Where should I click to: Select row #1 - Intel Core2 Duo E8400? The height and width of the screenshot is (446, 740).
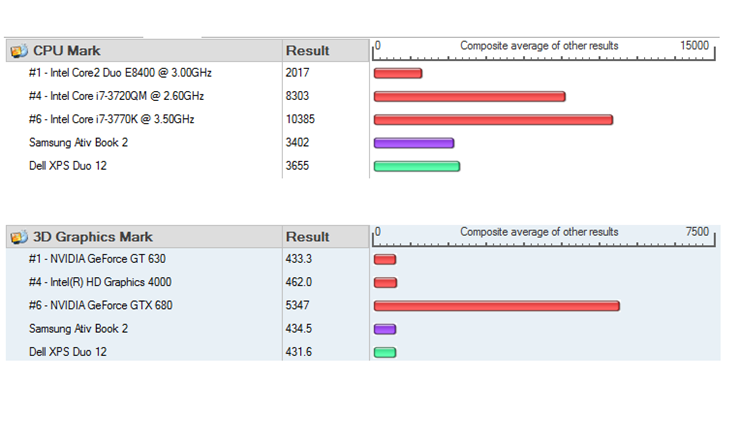click(120, 73)
